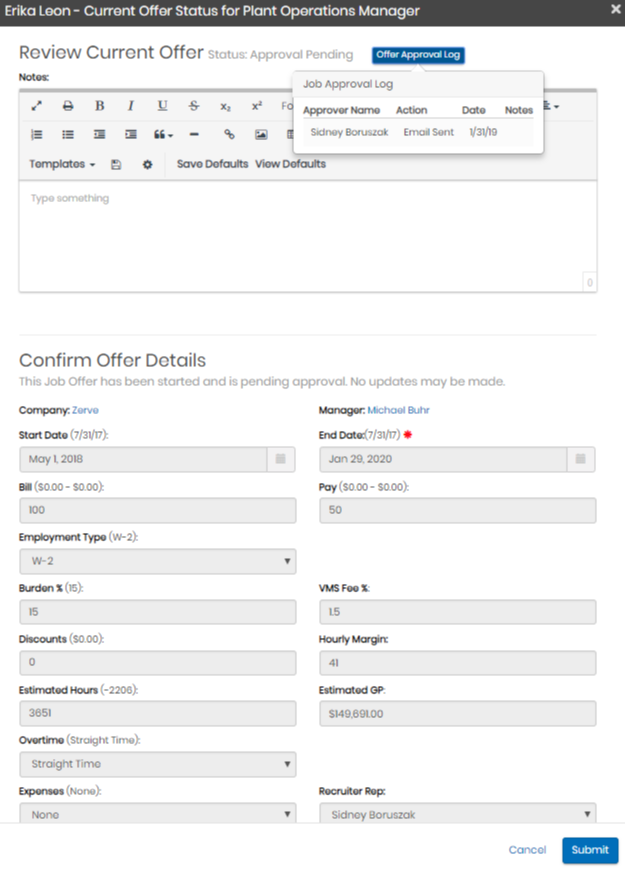This screenshot has height=869, width=625.
Task: Open the Templates dropdown
Action: coord(62,164)
